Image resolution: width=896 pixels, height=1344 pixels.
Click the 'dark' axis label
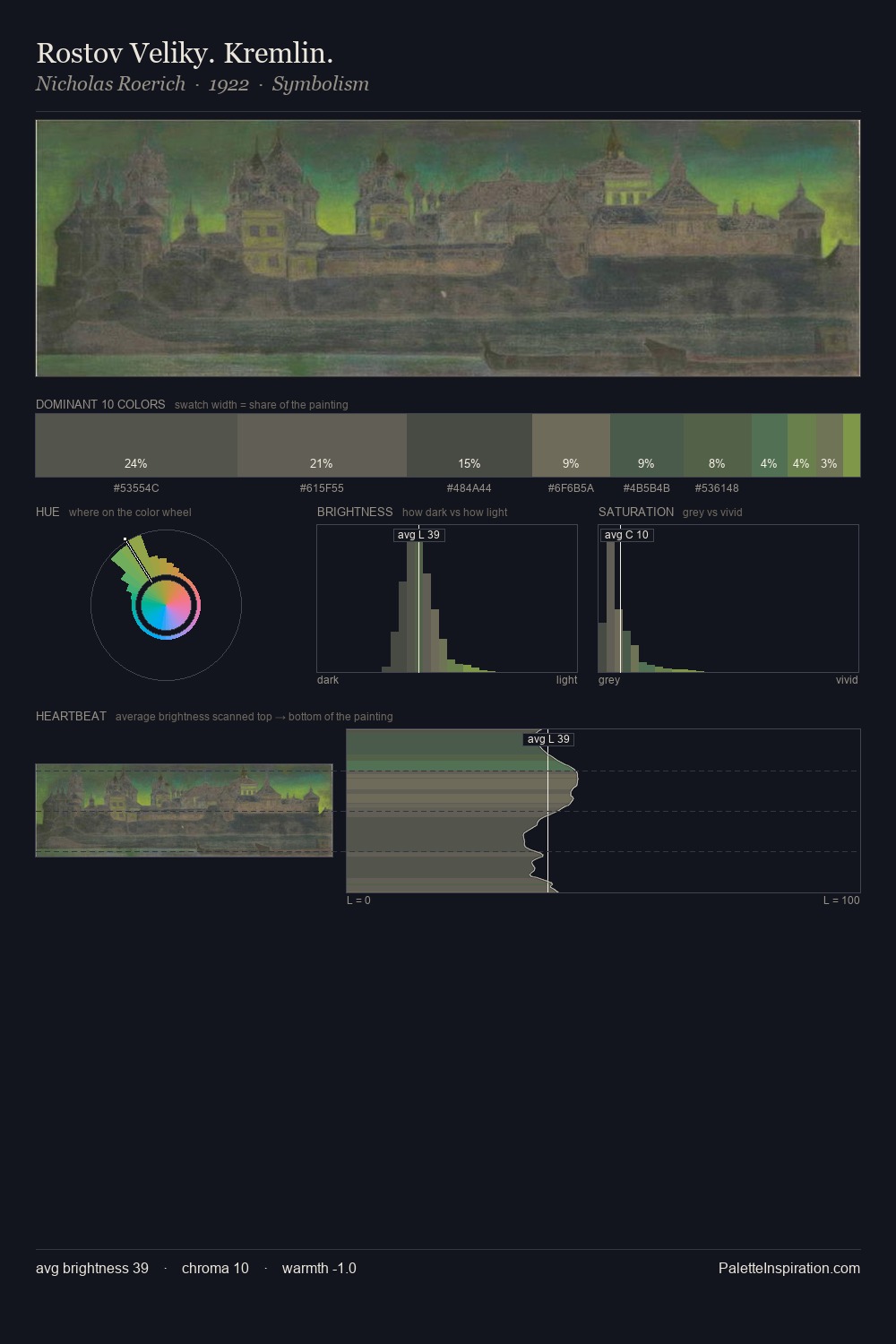pos(328,680)
